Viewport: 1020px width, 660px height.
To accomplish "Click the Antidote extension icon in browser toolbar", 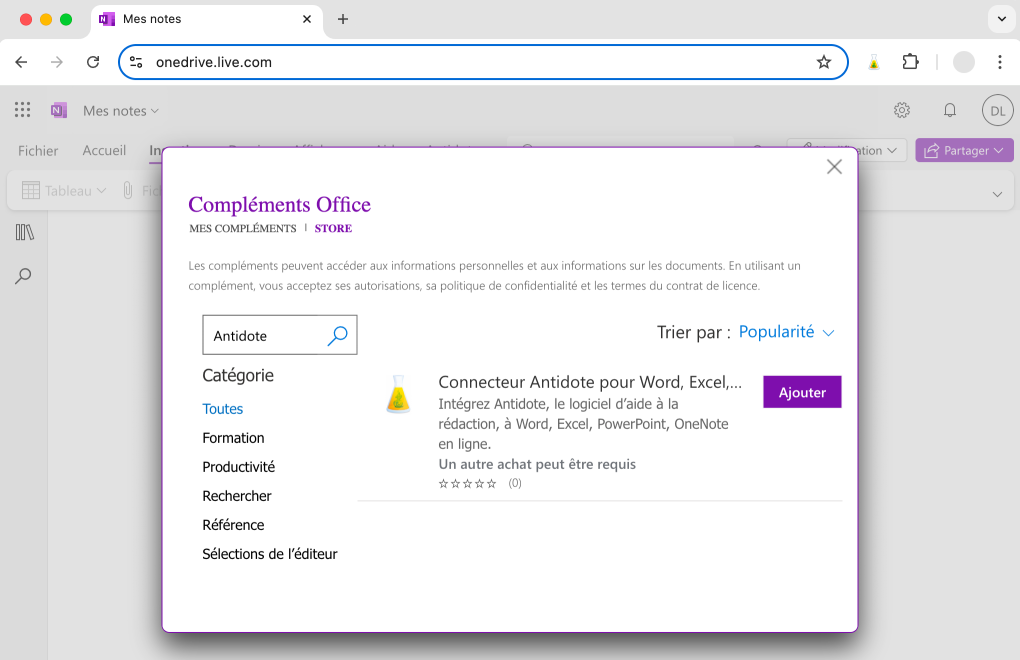I will 873,62.
